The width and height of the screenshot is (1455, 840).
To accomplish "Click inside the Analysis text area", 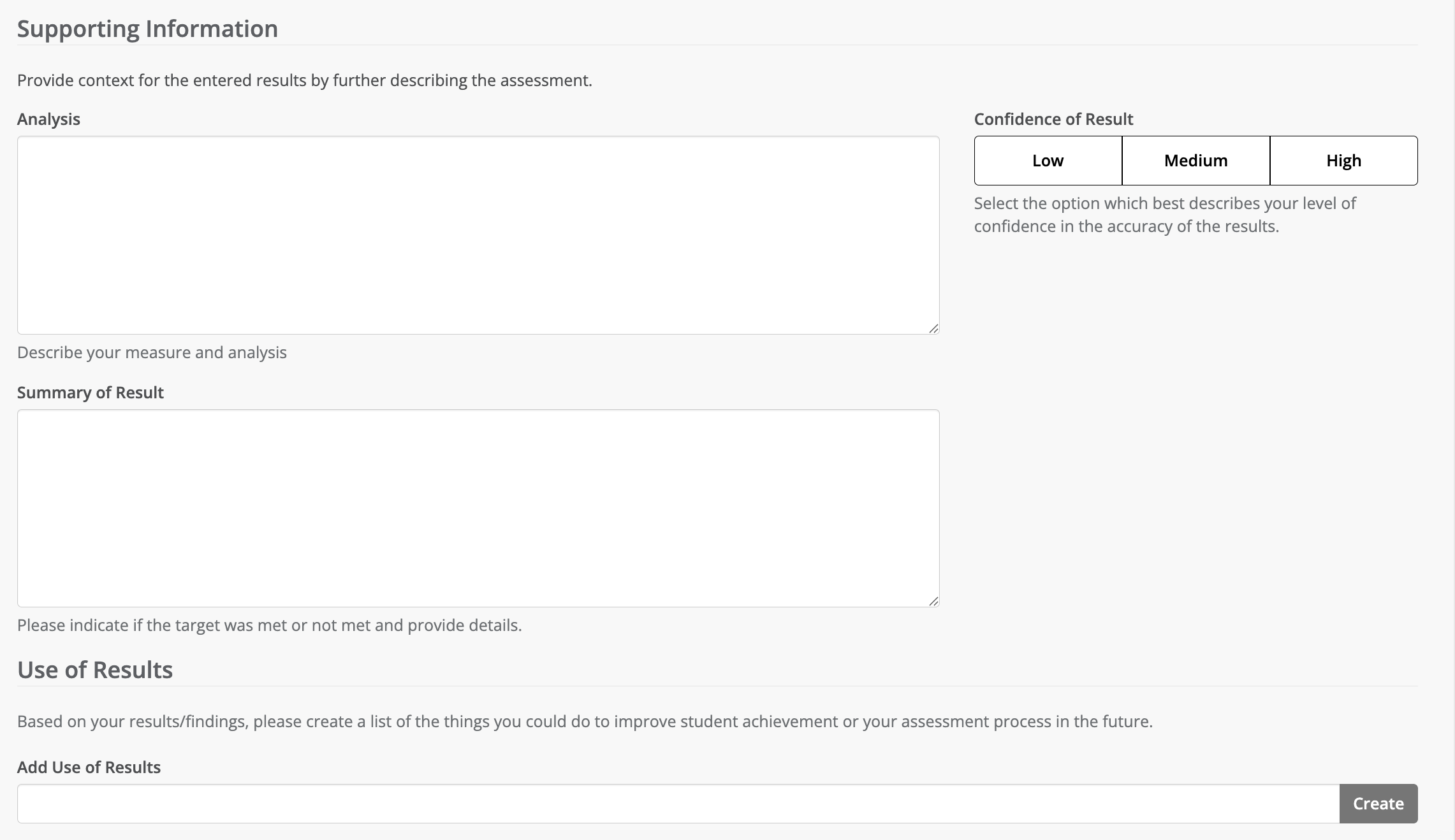I will (x=478, y=235).
